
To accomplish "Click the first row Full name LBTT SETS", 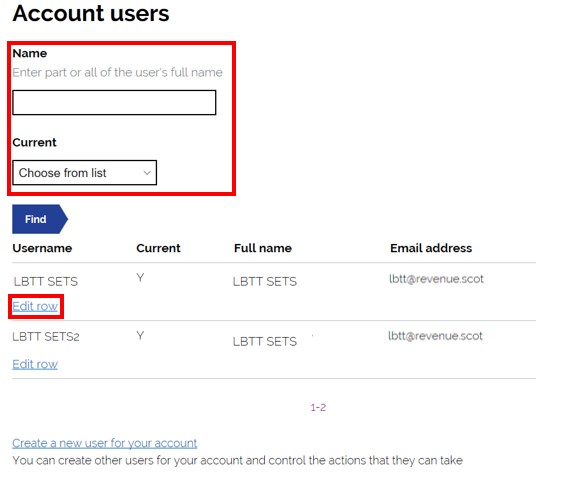I will tap(265, 282).
